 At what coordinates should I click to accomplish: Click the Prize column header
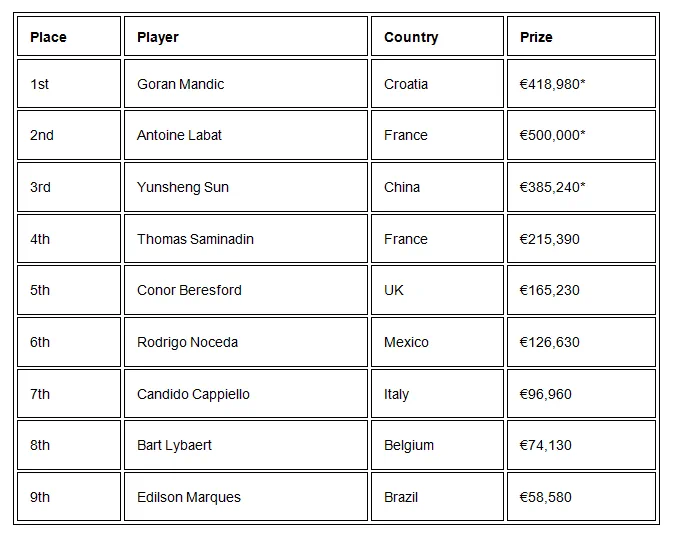(536, 37)
